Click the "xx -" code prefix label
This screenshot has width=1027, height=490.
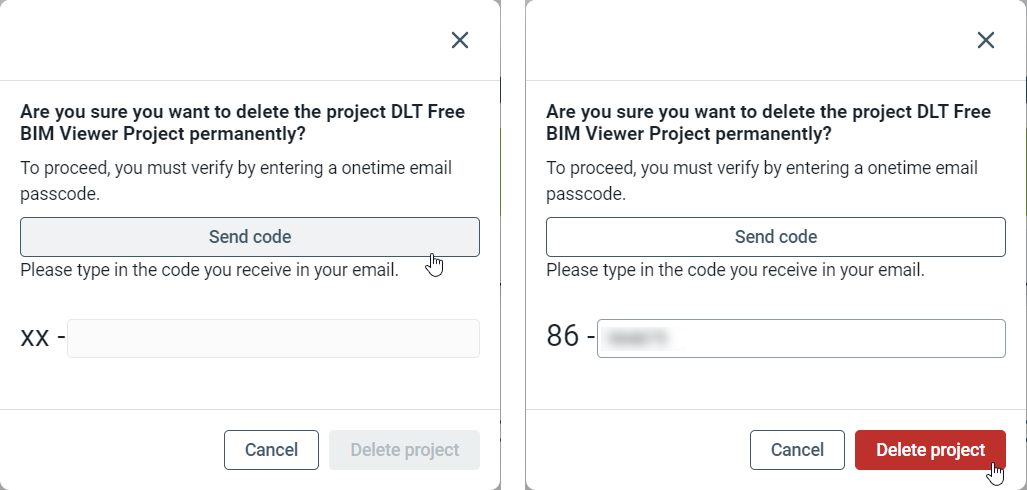(x=42, y=337)
